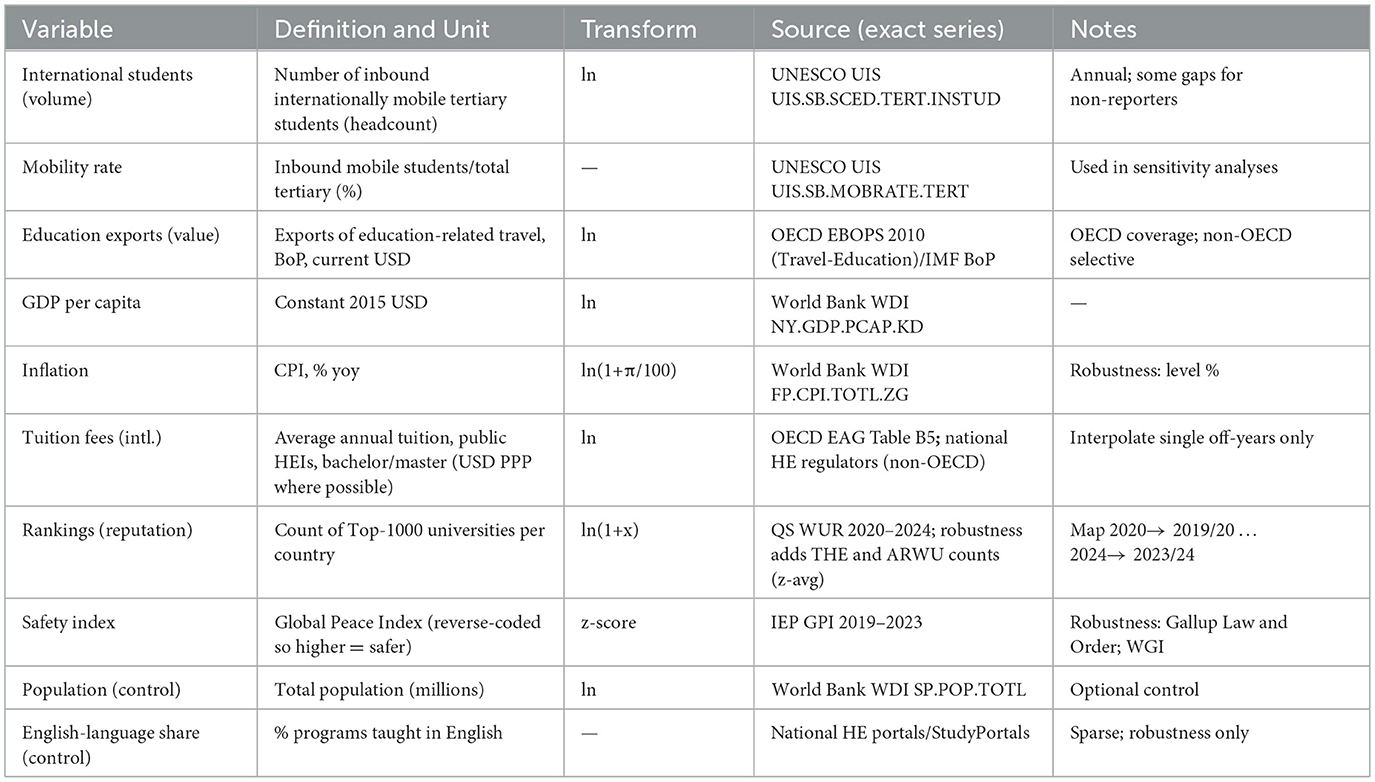The width and height of the screenshot is (1375, 782).
Task: Select the International students (volume) cell
Action: [x=108, y=85]
